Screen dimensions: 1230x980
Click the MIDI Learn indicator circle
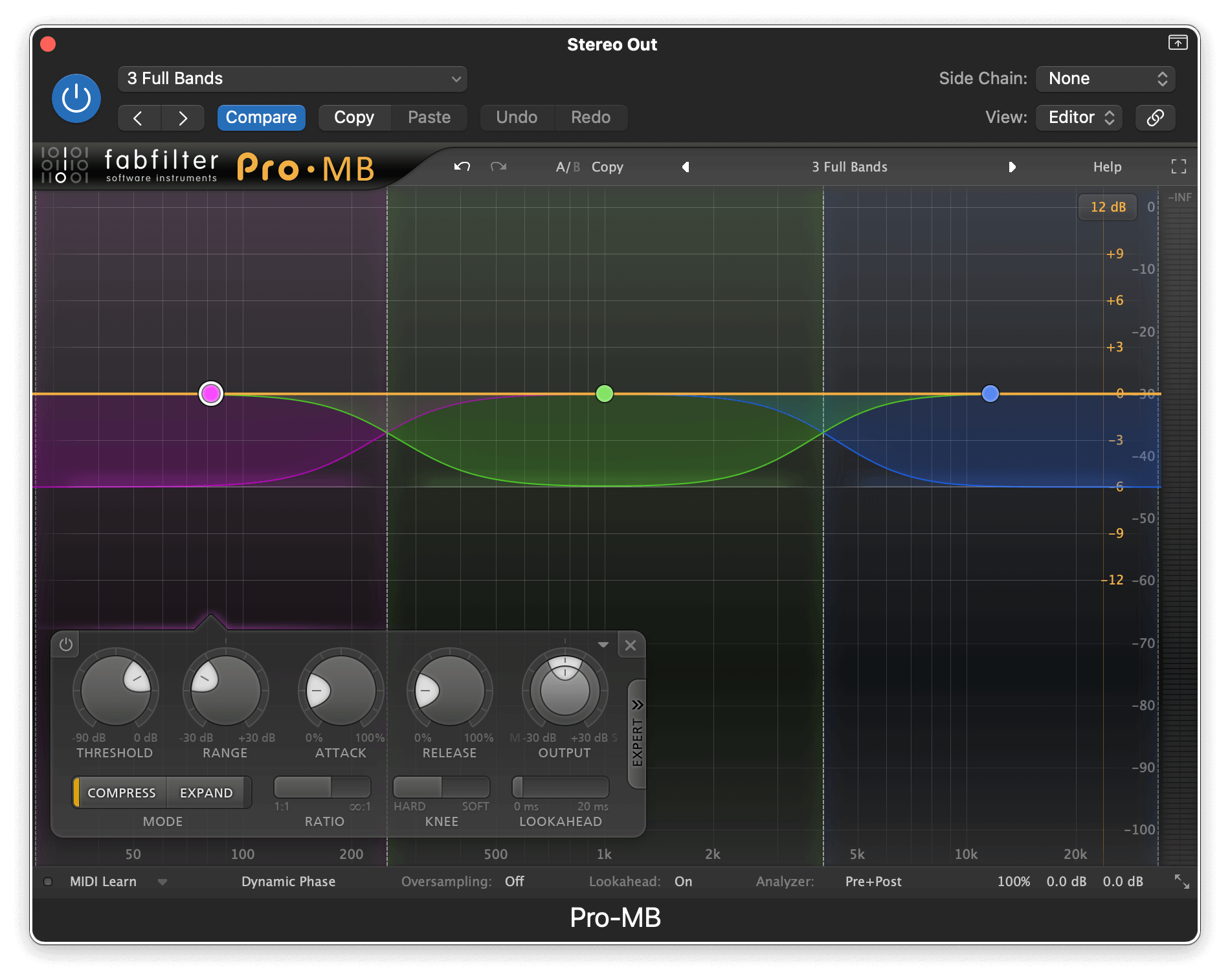(48, 882)
